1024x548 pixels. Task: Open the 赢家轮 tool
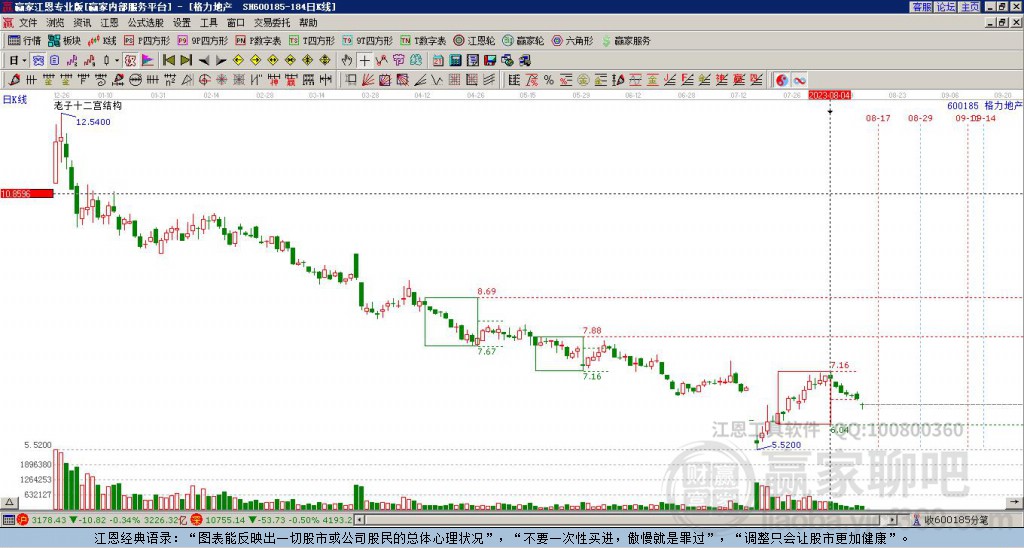point(523,40)
